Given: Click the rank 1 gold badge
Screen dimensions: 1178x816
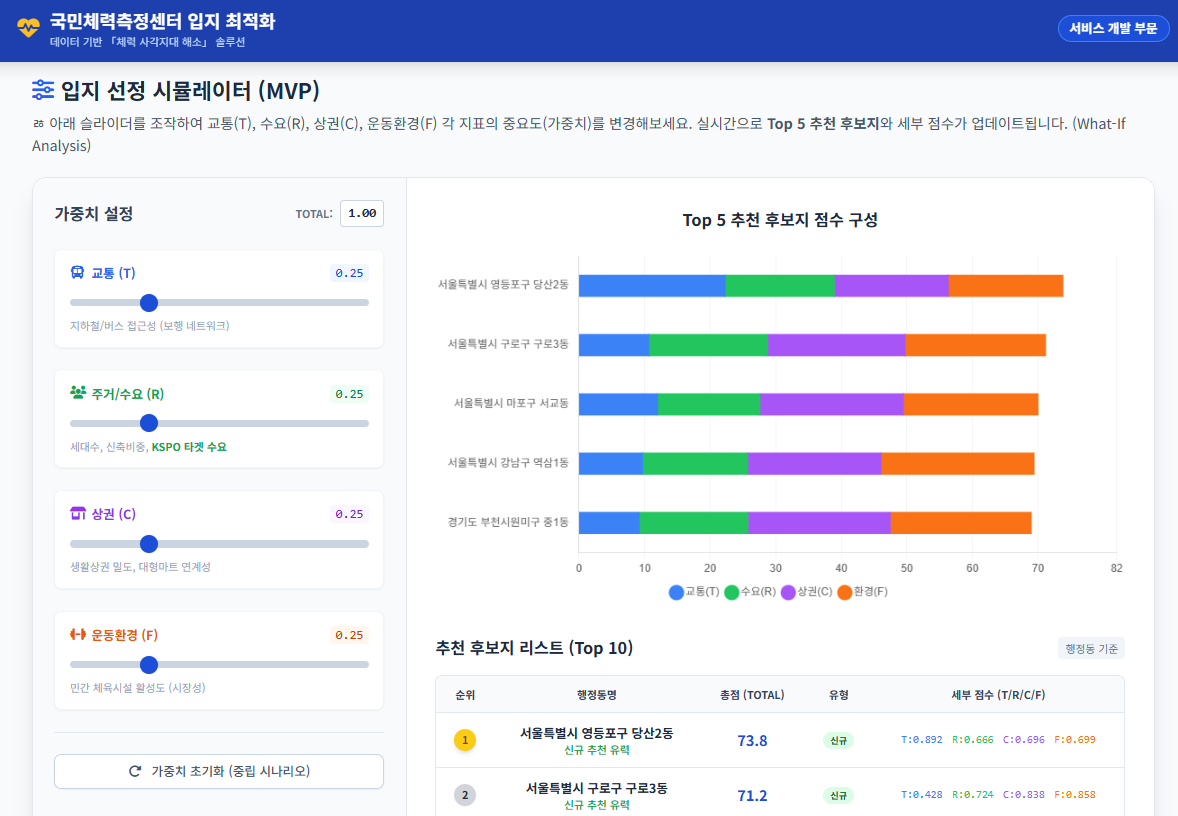Looking at the screenshot, I should [465, 740].
